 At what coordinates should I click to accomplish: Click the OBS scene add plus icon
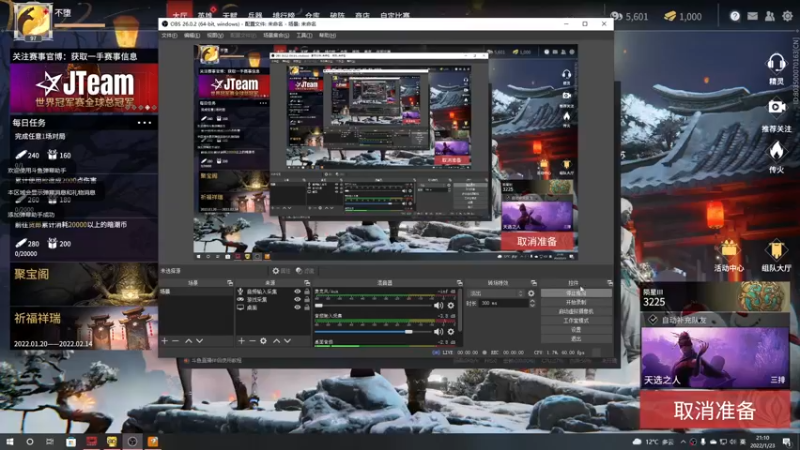(x=164, y=340)
